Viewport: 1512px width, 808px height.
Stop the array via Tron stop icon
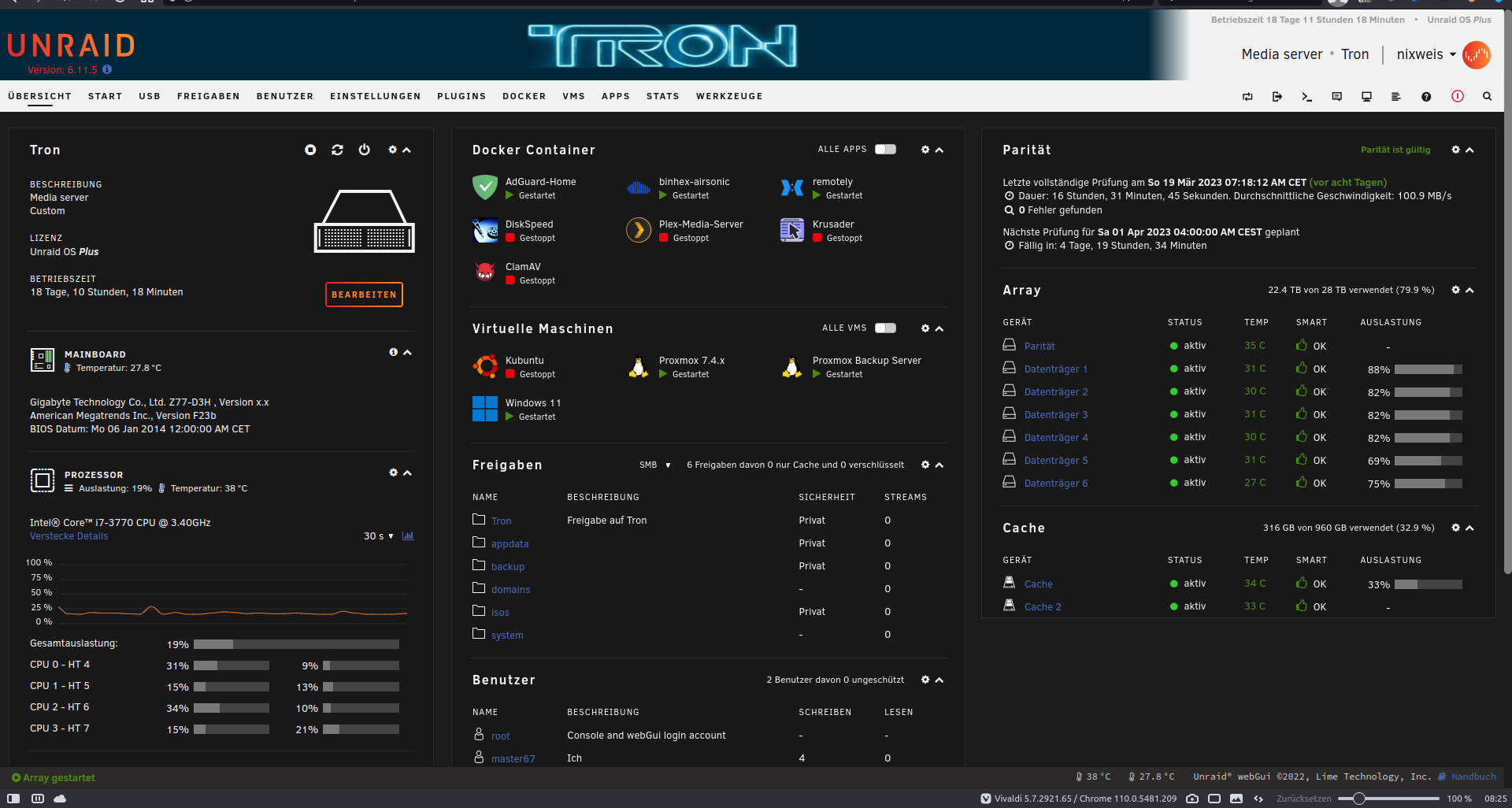[310, 150]
